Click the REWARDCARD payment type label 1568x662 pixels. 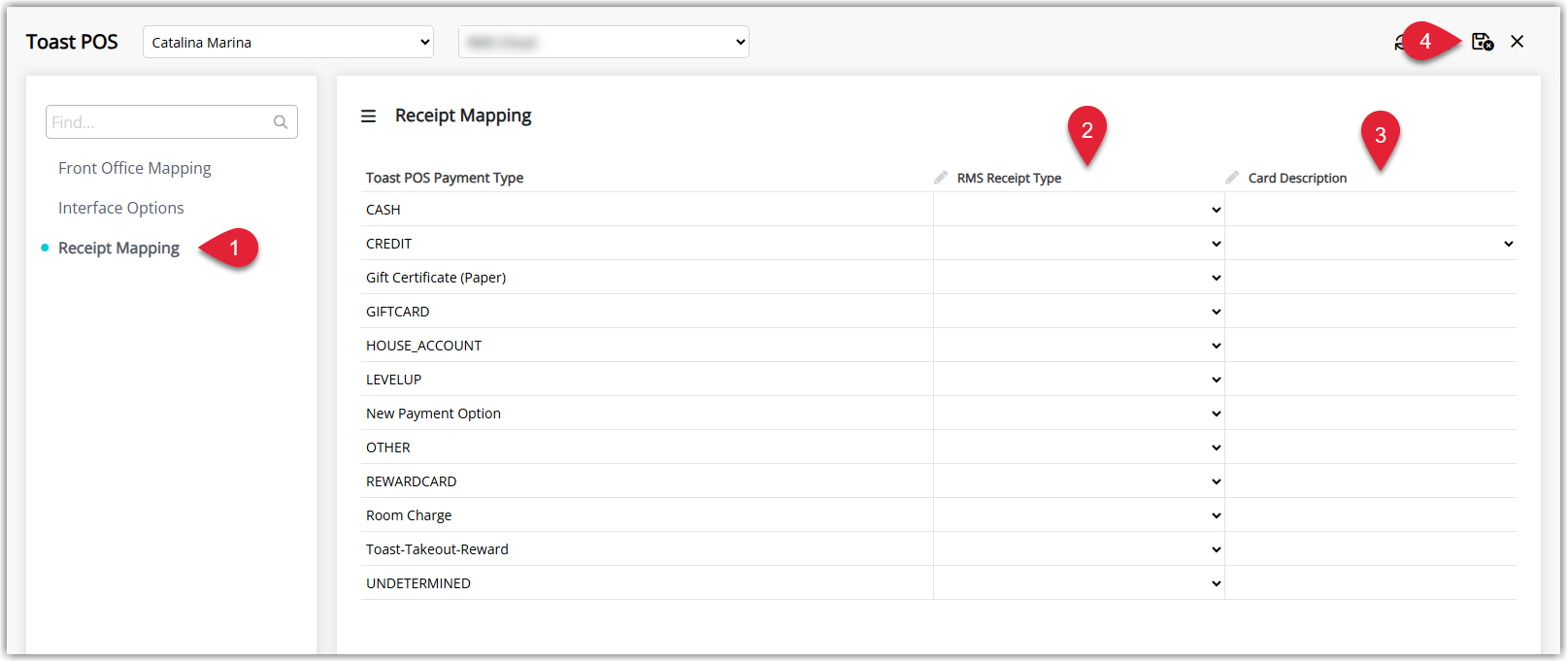[412, 481]
